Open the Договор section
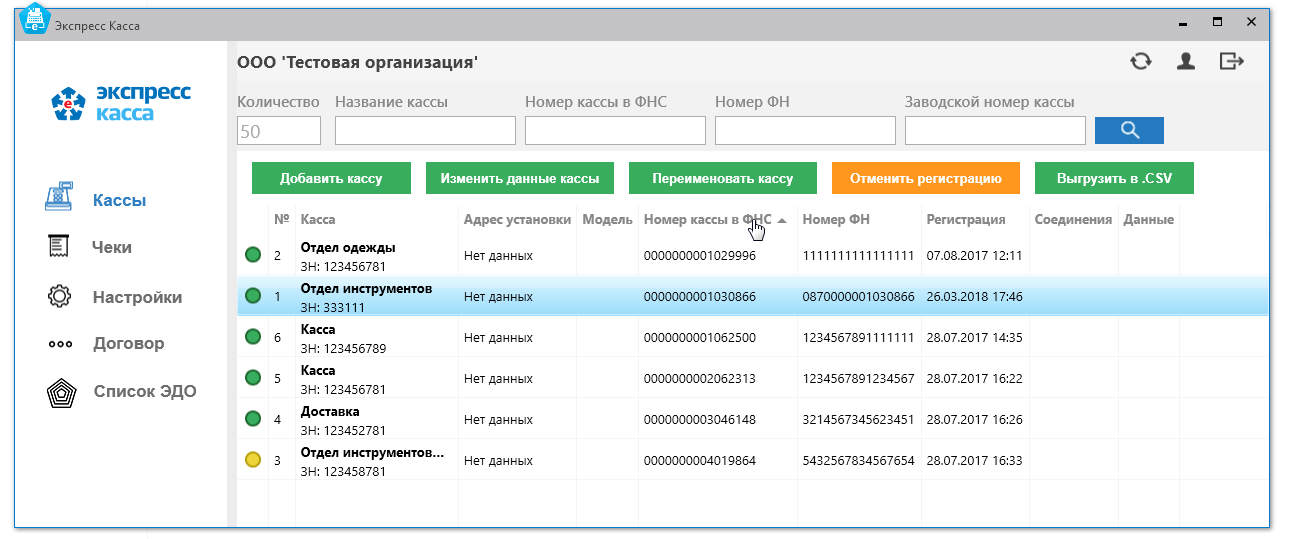This screenshot has width=1291, height=539. tap(128, 343)
